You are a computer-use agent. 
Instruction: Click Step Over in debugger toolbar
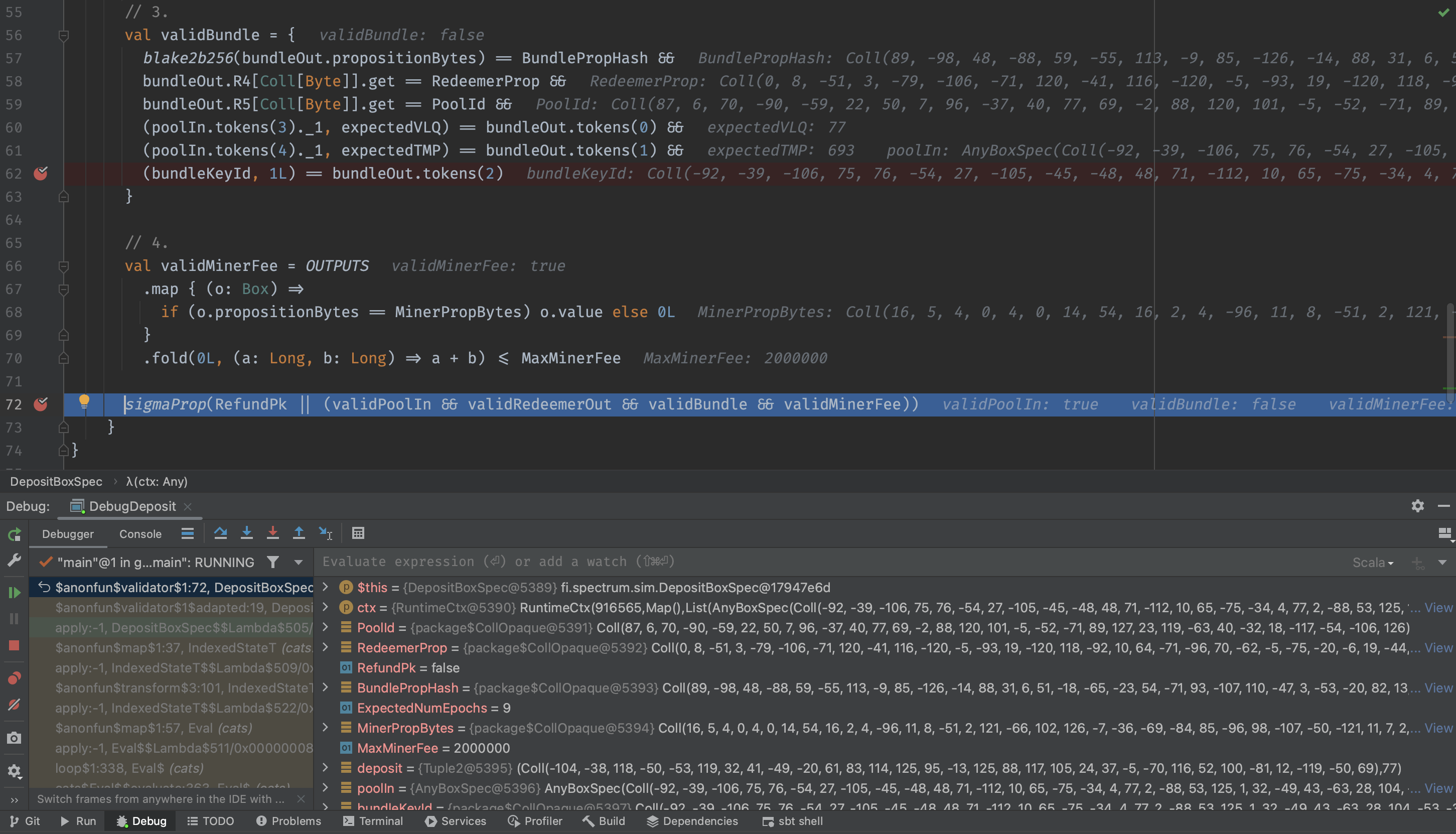(x=220, y=533)
